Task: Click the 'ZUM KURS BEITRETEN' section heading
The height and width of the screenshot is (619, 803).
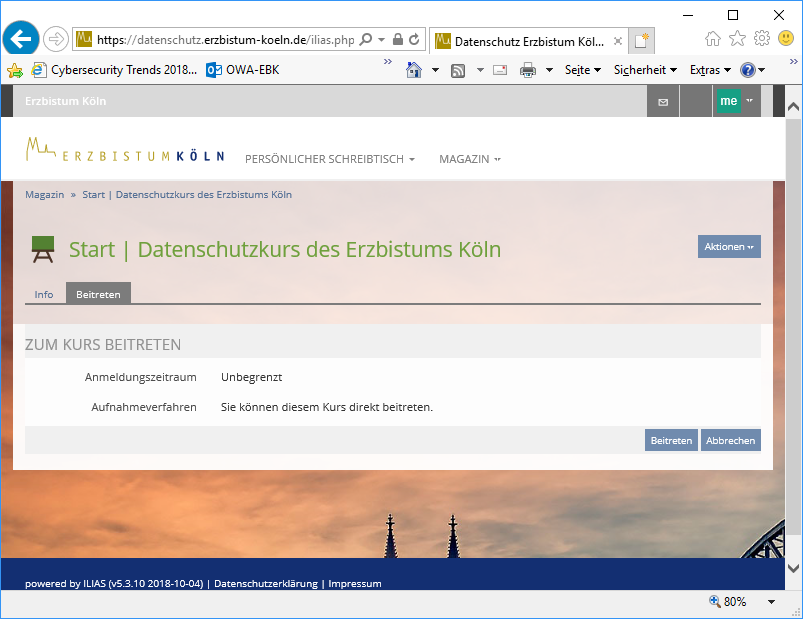Action: 103,345
